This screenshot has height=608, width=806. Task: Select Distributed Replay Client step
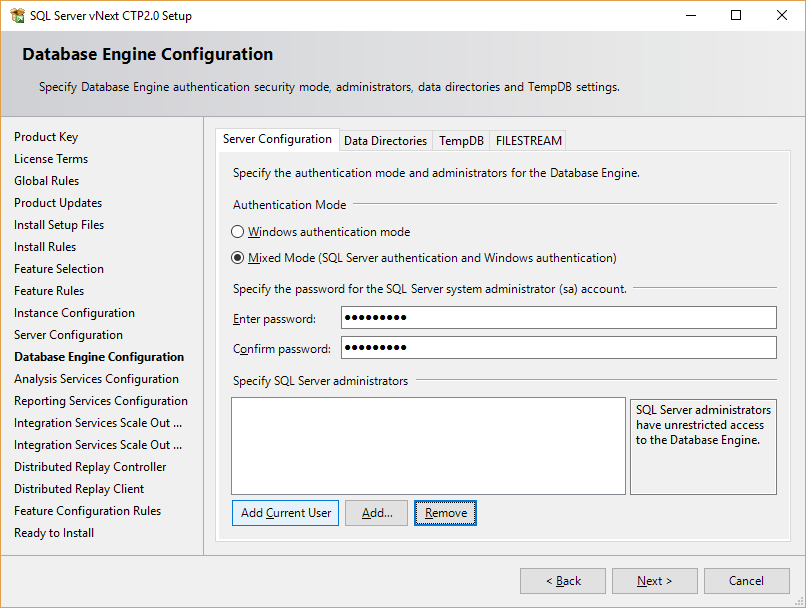79,489
